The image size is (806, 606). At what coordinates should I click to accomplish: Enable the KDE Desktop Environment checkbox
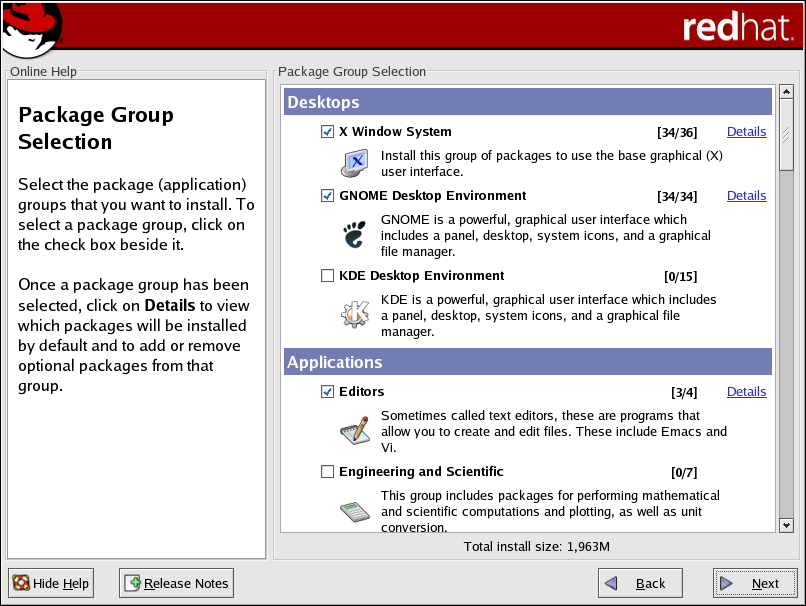tap(327, 276)
